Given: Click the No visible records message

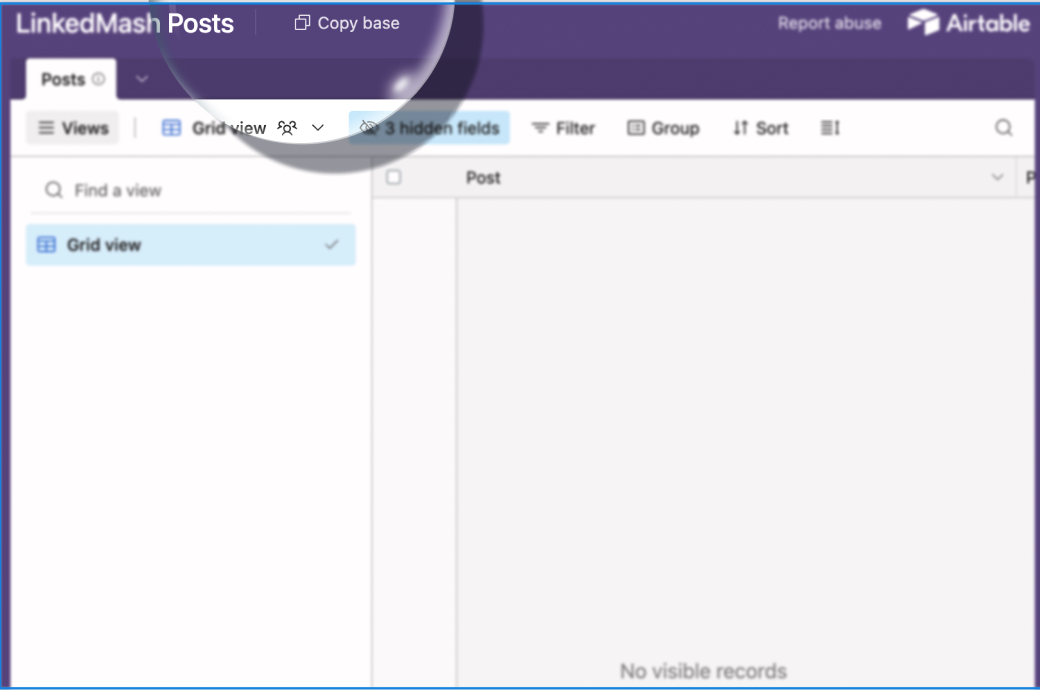Looking at the screenshot, I should click(703, 671).
